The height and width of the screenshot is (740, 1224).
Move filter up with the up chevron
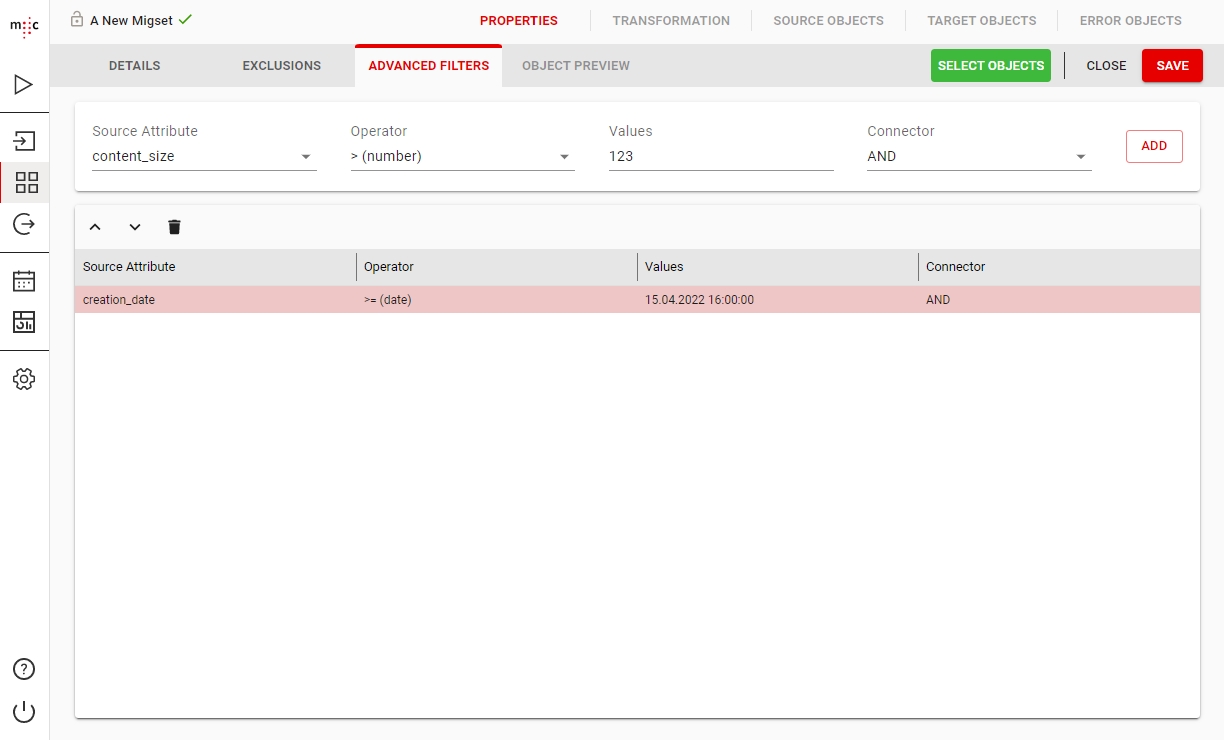click(x=95, y=227)
